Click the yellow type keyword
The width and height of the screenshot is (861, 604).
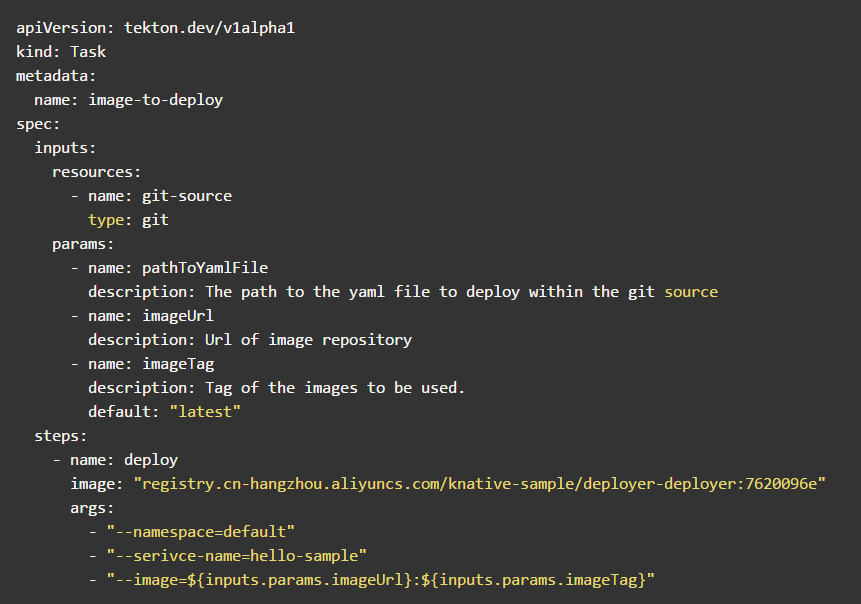point(106,220)
